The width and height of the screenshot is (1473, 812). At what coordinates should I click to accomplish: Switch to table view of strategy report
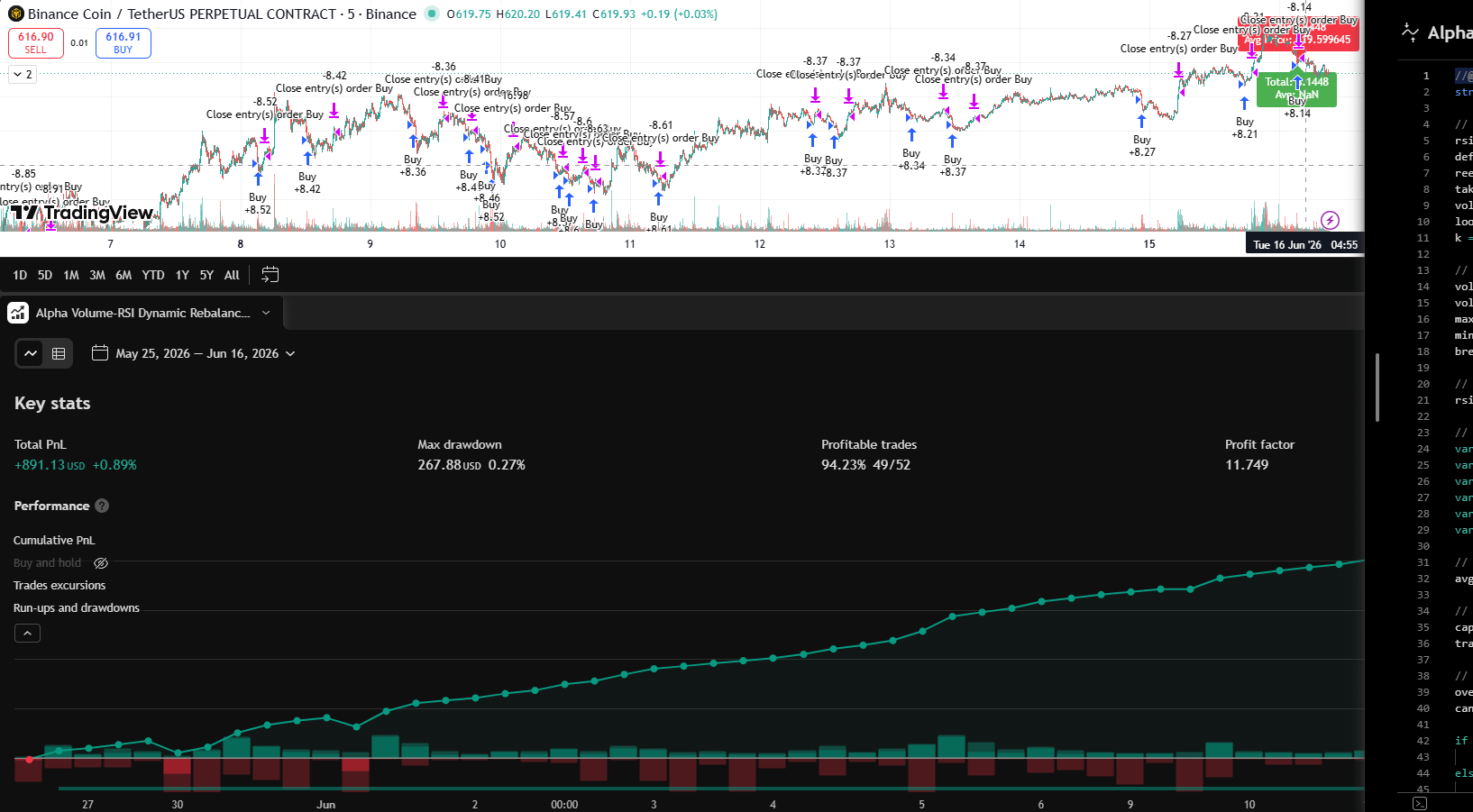(x=59, y=353)
